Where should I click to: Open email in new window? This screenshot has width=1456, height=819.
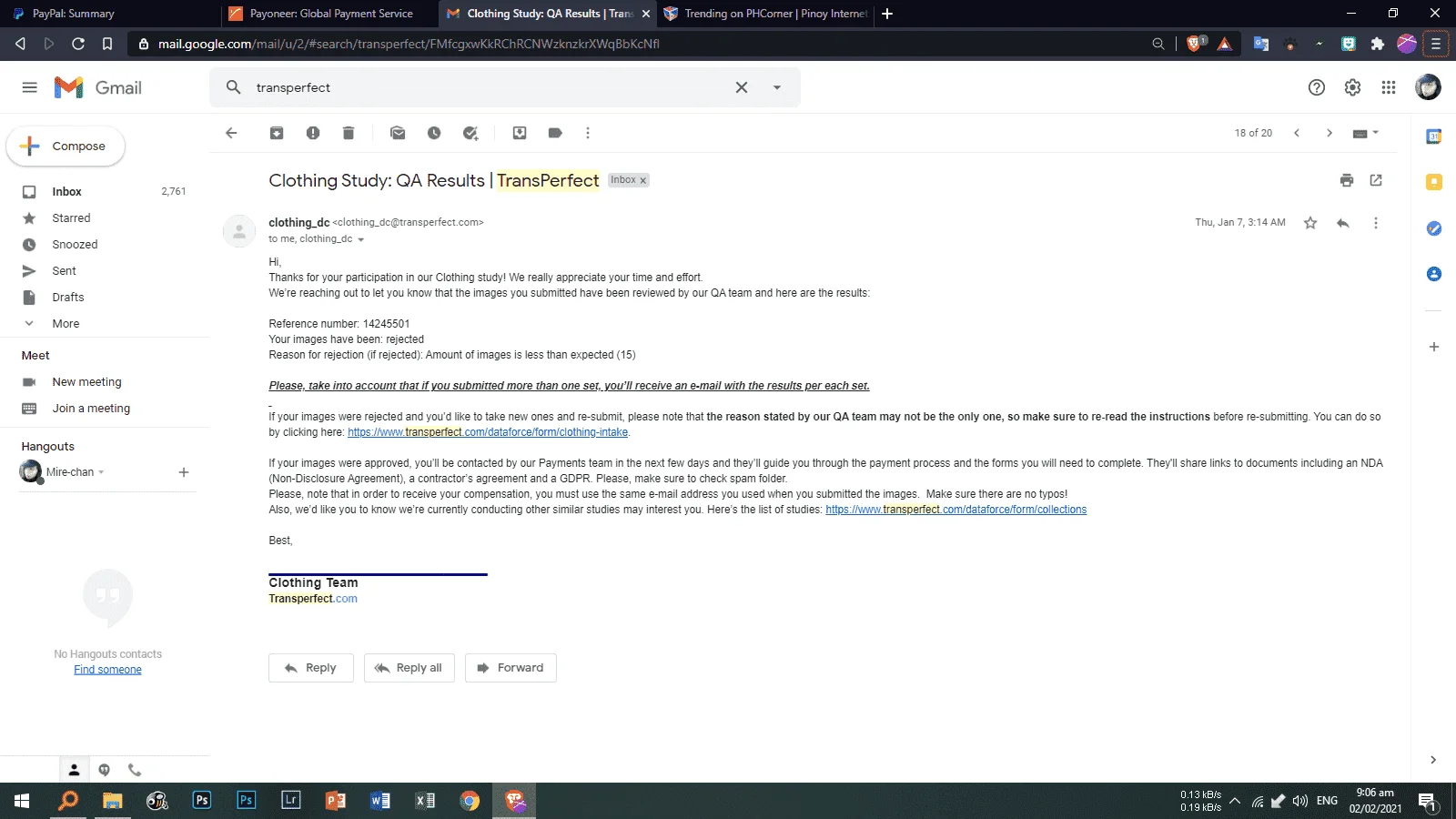coord(1376,180)
